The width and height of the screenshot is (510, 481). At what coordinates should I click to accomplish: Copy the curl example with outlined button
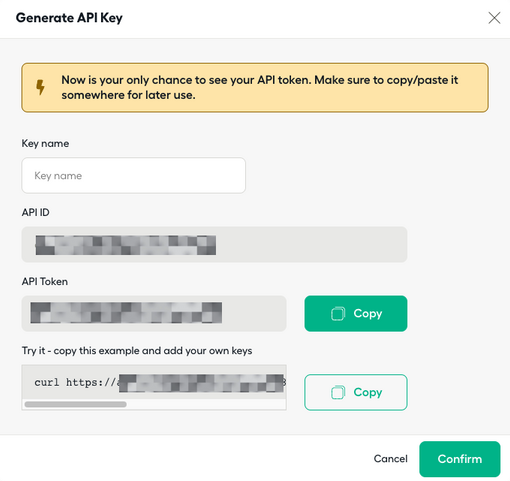pos(356,392)
